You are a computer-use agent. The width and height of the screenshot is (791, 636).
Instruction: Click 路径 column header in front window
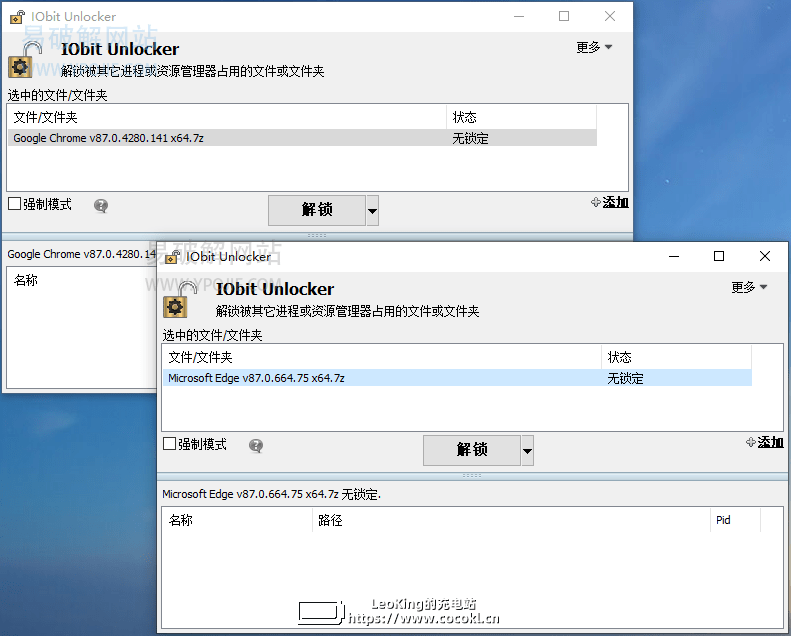point(511,520)
